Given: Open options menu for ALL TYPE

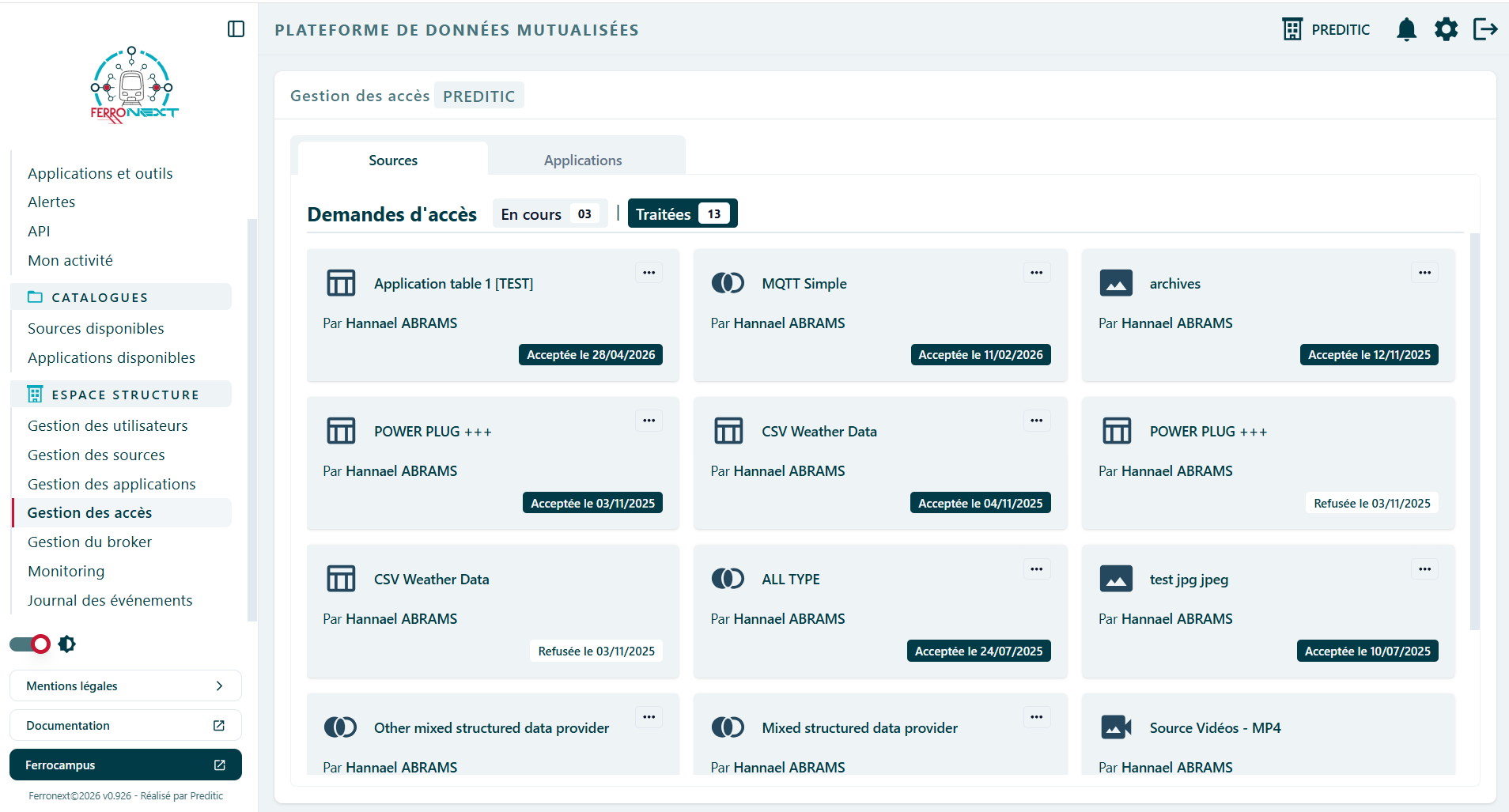Looking at the screenshot, I should 1036,569.
